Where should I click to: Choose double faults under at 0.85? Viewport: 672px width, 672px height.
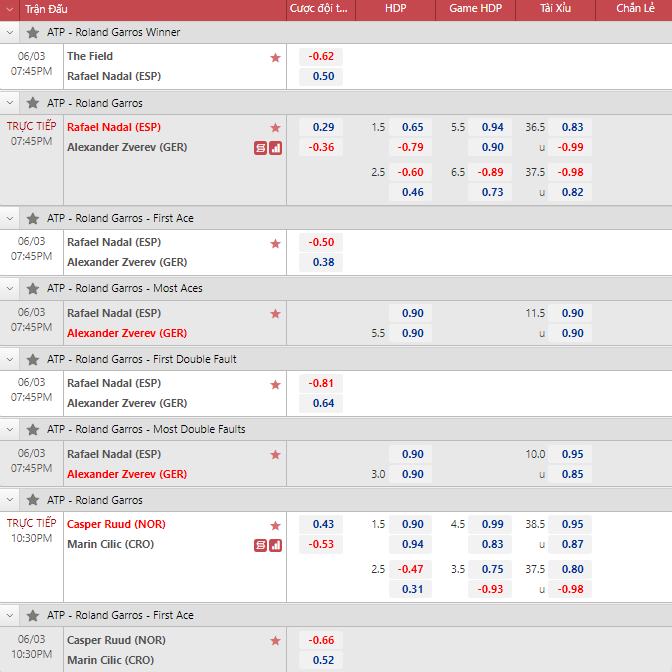click(x=570, y=474)
